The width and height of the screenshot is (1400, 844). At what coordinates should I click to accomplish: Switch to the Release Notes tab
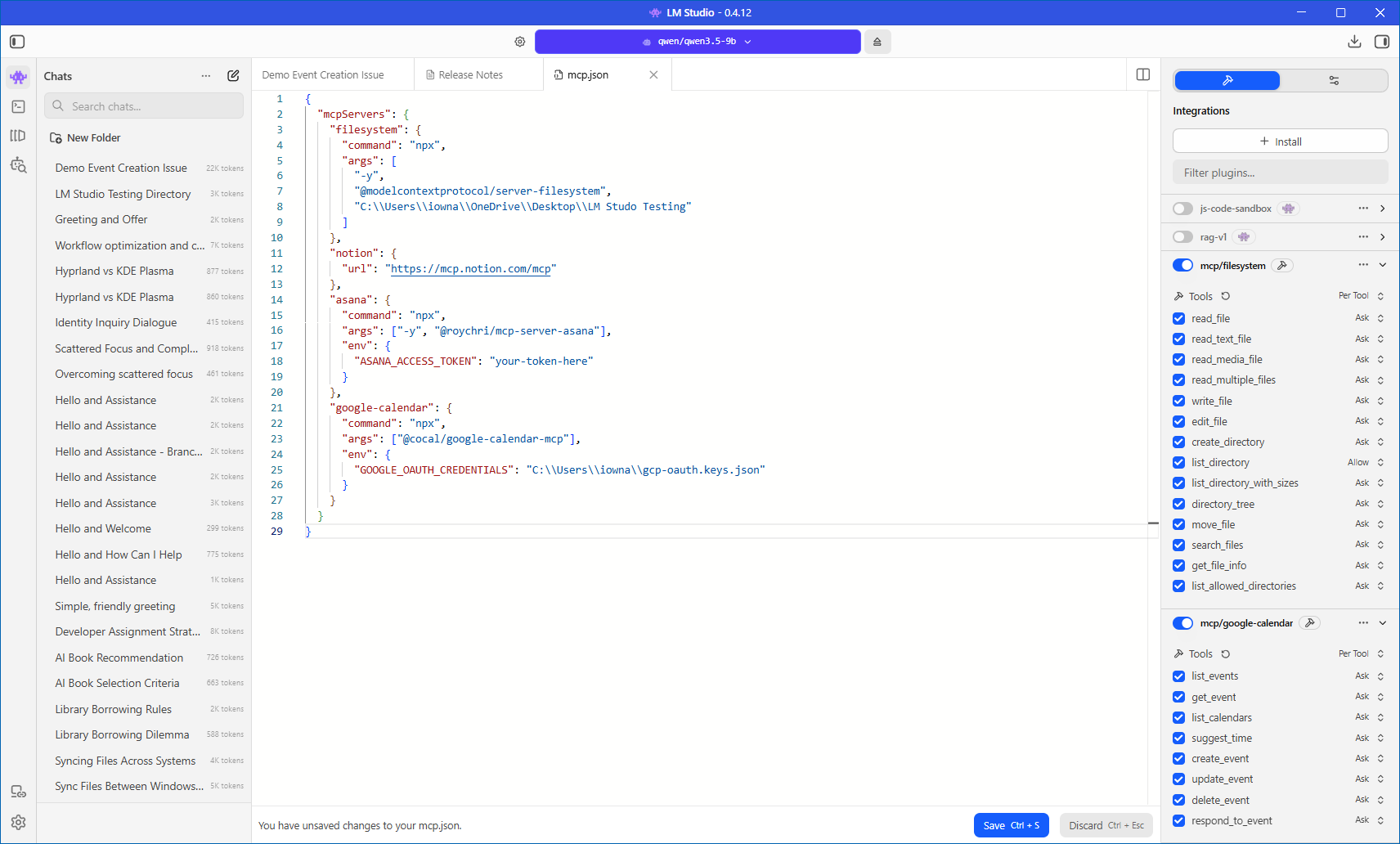478,74
